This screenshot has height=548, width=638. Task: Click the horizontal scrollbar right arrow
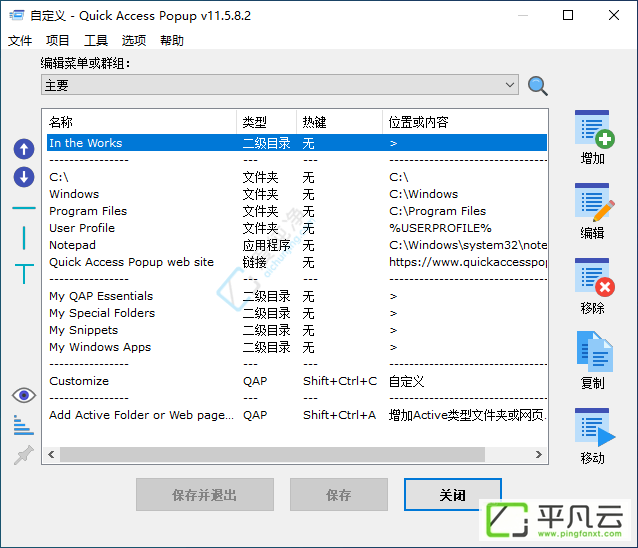539,454
